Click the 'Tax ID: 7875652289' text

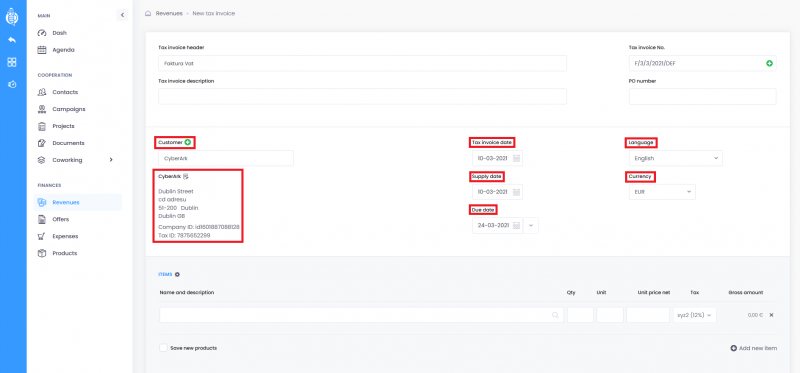pyautogui.click(x=184, y=235)
